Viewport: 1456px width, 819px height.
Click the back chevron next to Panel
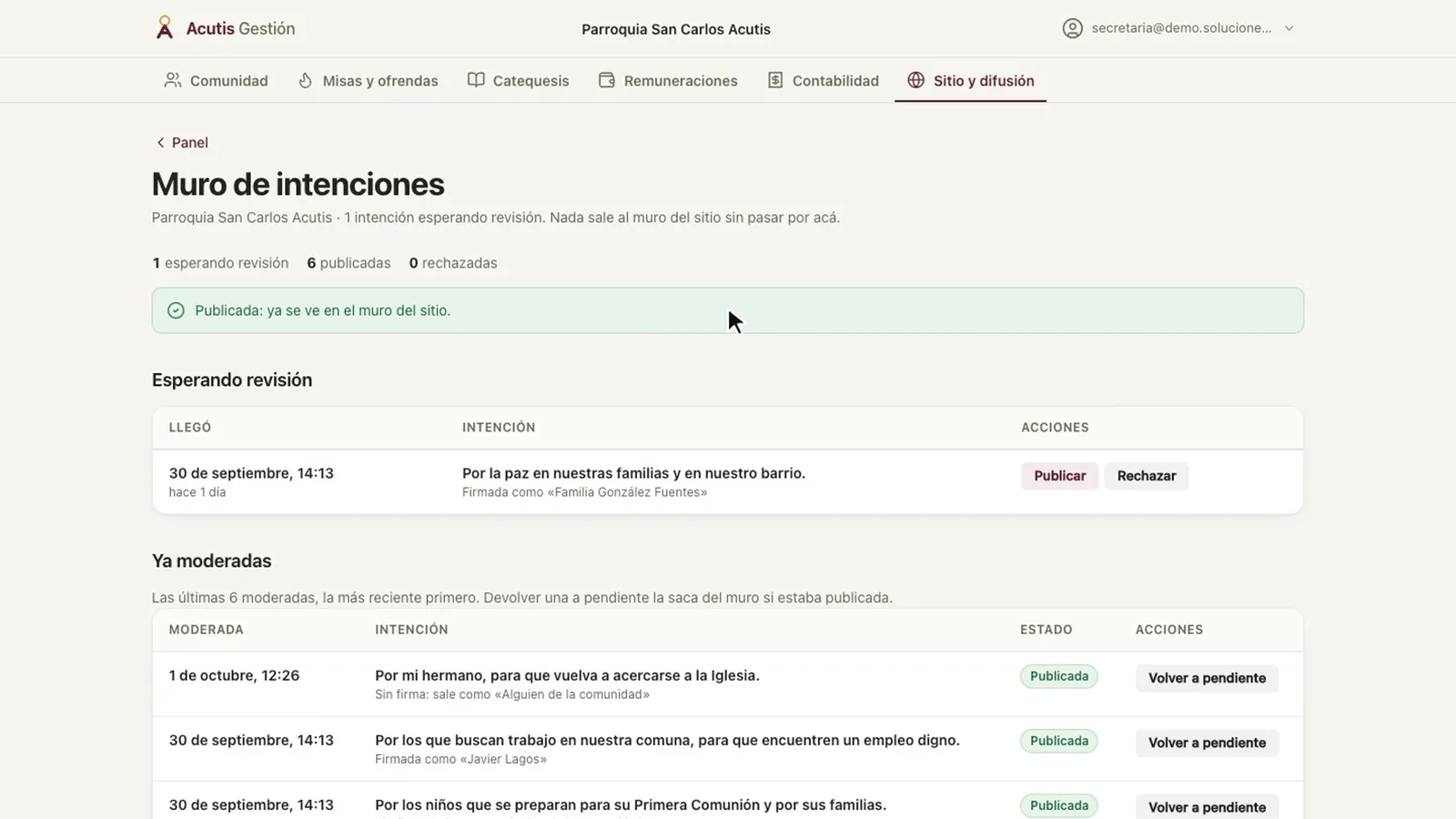click(160, 143)
